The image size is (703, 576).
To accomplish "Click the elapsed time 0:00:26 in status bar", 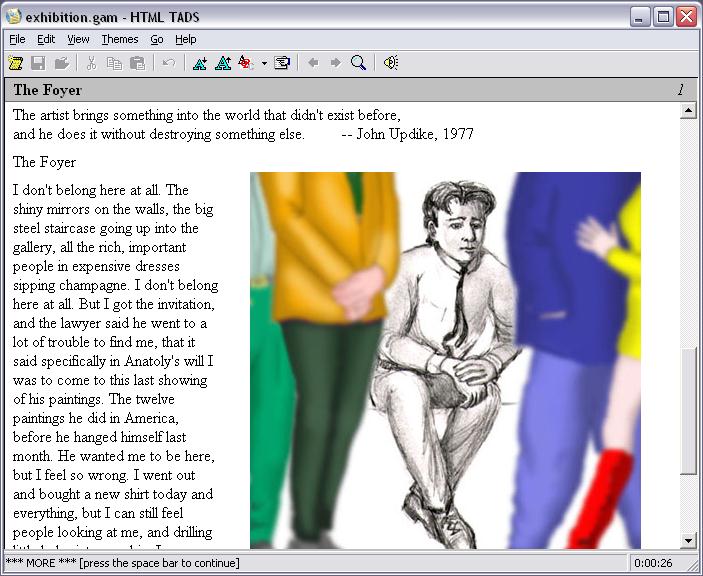I will tap(653, 563).
